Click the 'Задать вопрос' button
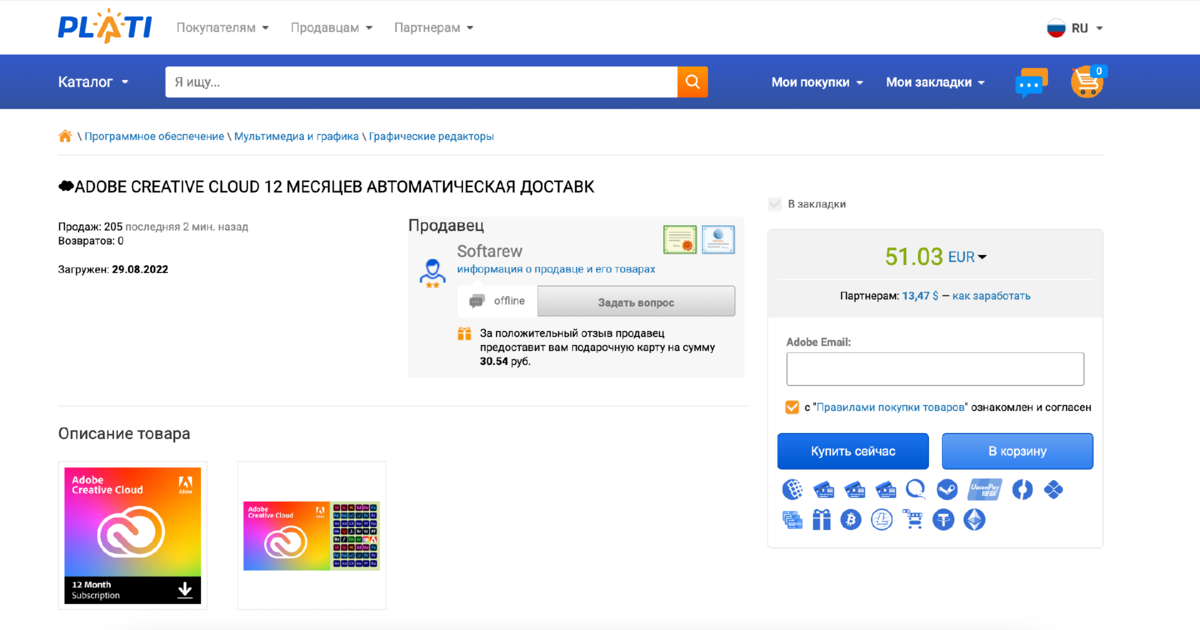This screenshot has width=1200, height=630. point(636,301)
